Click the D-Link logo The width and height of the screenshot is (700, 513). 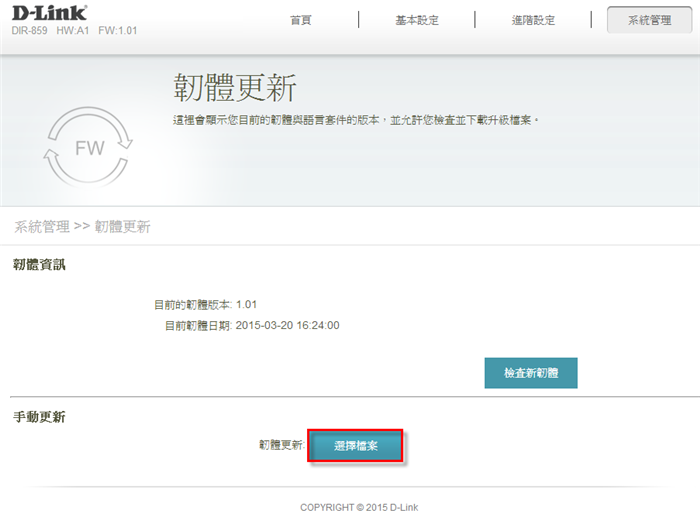click(x=49, y=13)
